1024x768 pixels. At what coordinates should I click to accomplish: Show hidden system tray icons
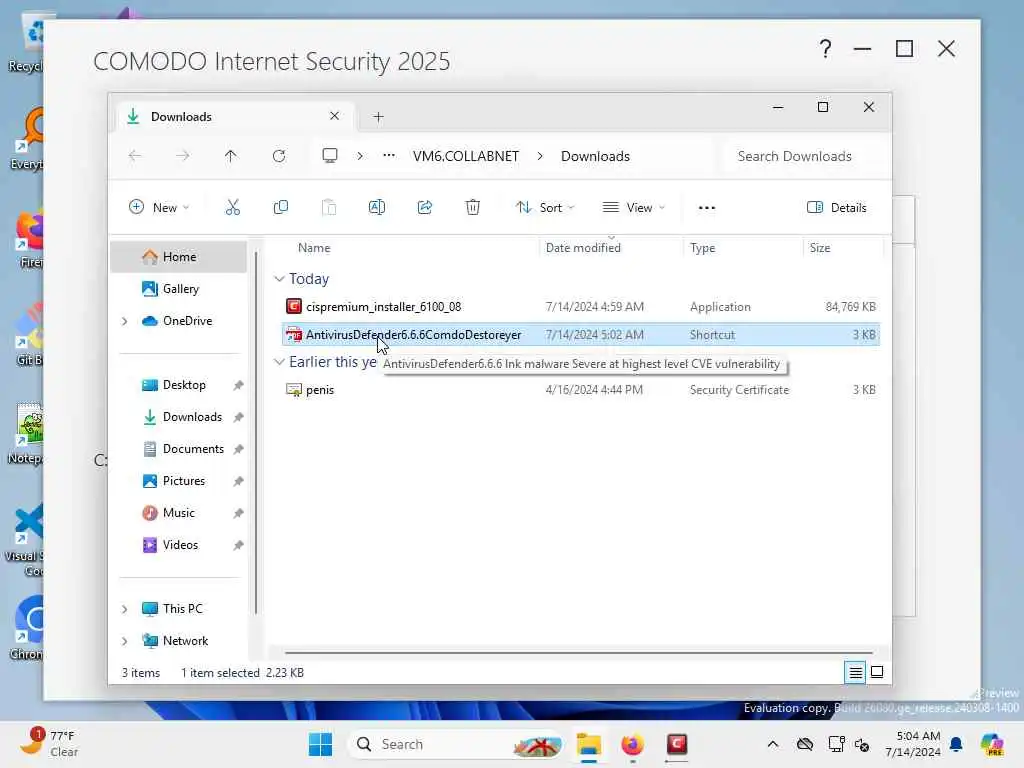coord(773,744)
